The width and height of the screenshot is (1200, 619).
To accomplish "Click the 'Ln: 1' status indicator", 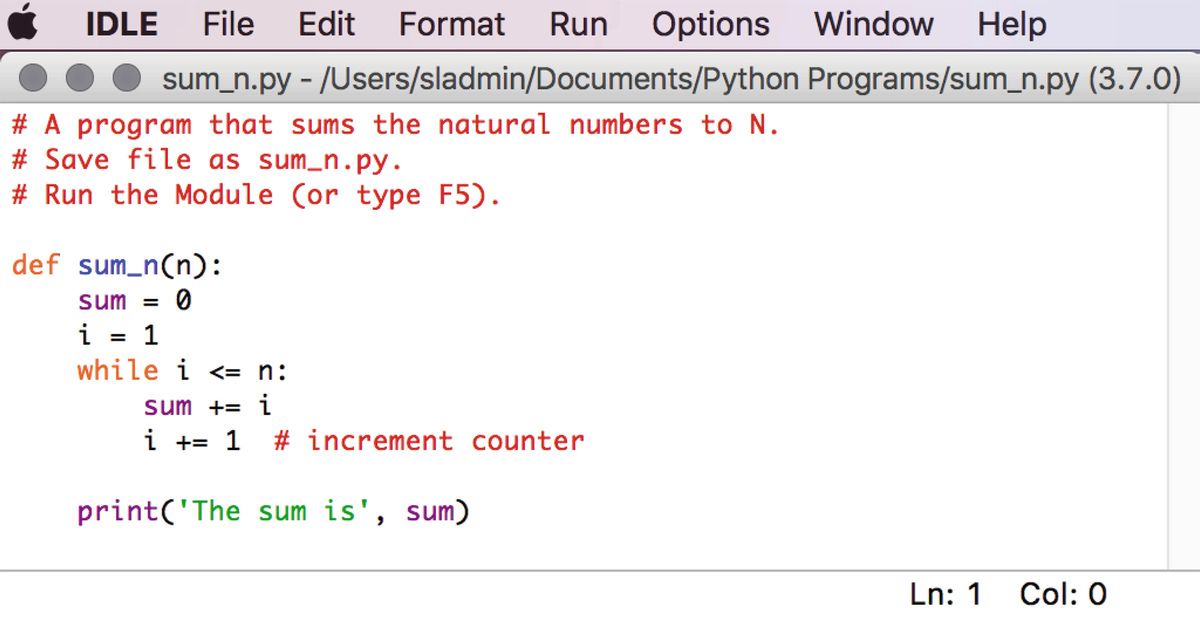I will [945, 595].
